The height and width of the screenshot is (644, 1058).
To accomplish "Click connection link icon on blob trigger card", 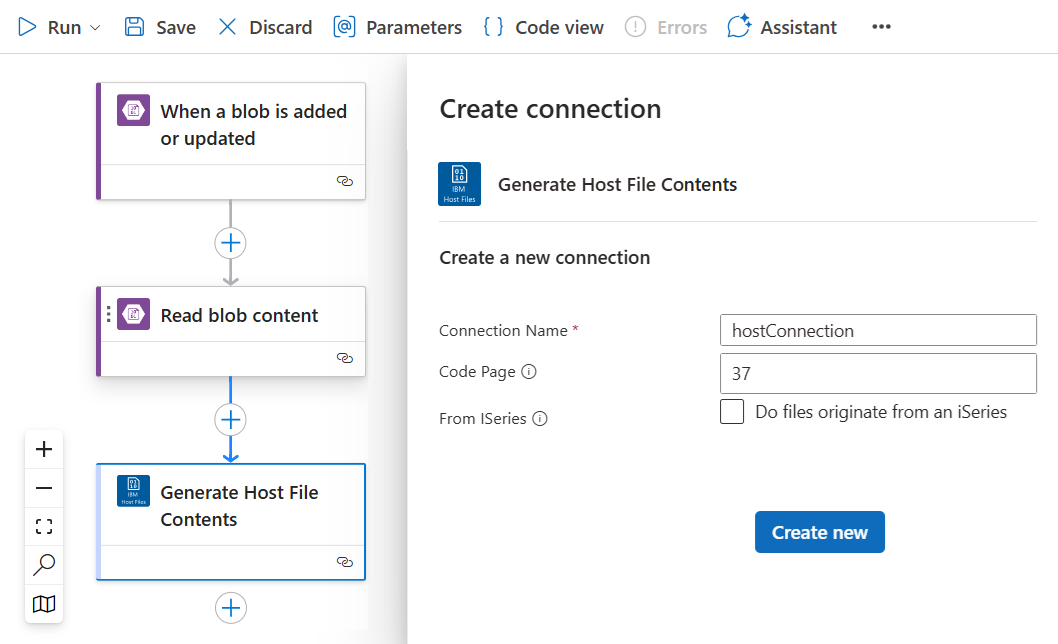I will 345,181.
